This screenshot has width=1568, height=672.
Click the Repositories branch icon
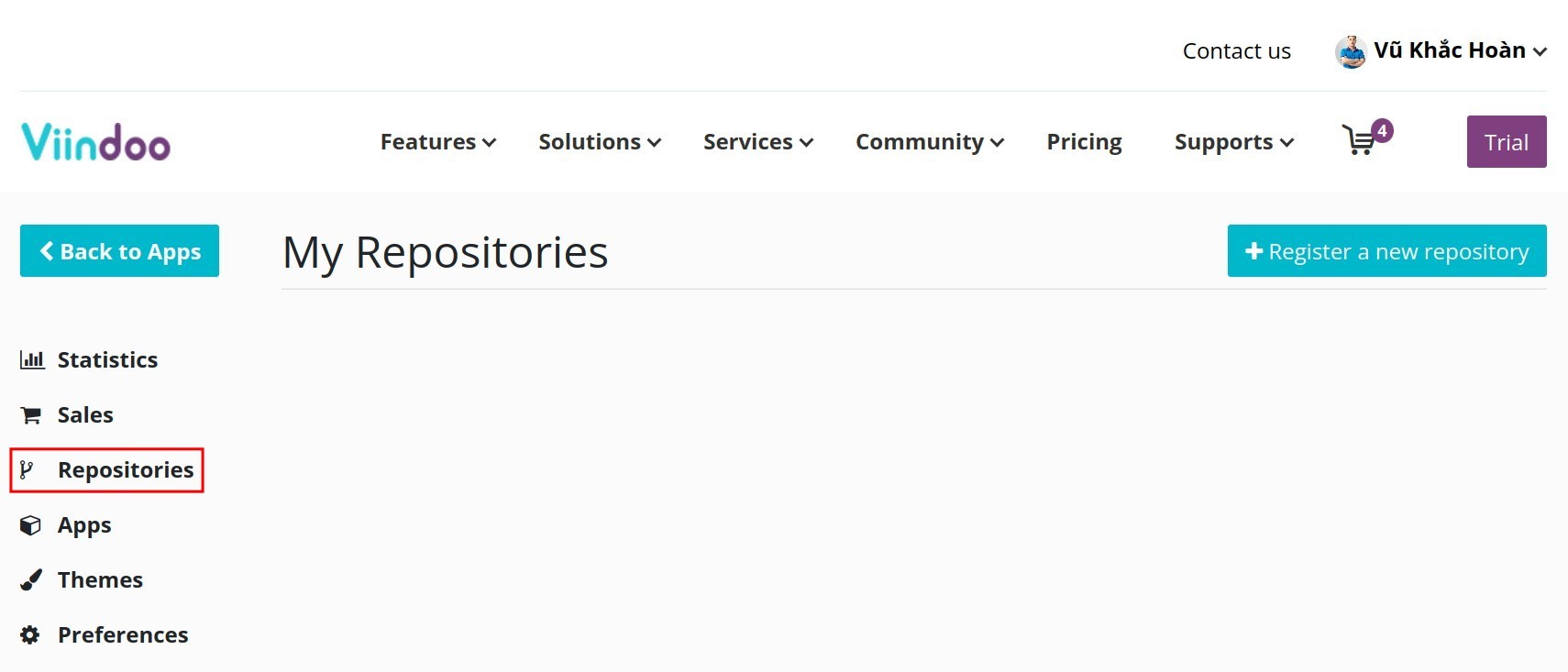(28, 469)
